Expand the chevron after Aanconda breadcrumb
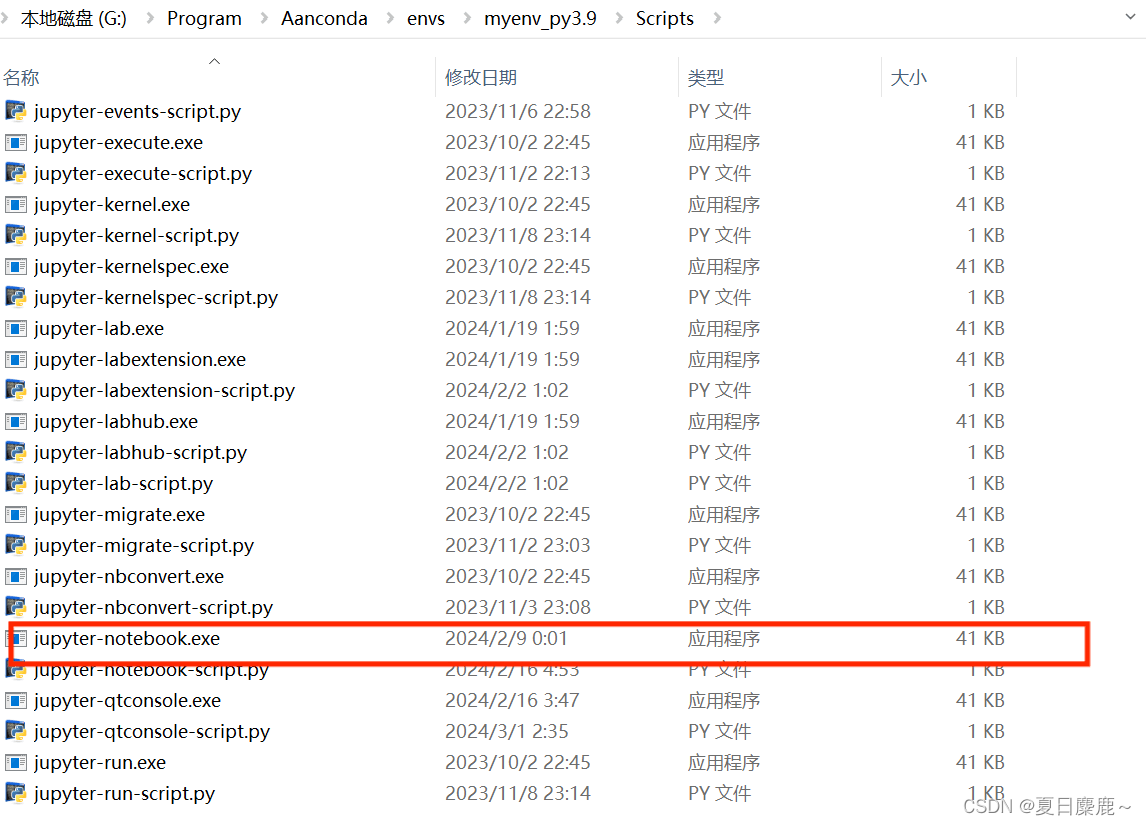 [x=390, y=18]
